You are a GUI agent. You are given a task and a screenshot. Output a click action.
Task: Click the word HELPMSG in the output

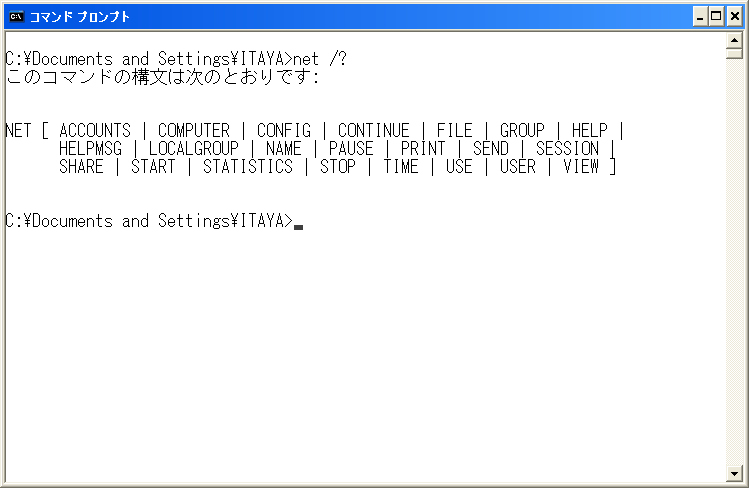tap(90, 149)
